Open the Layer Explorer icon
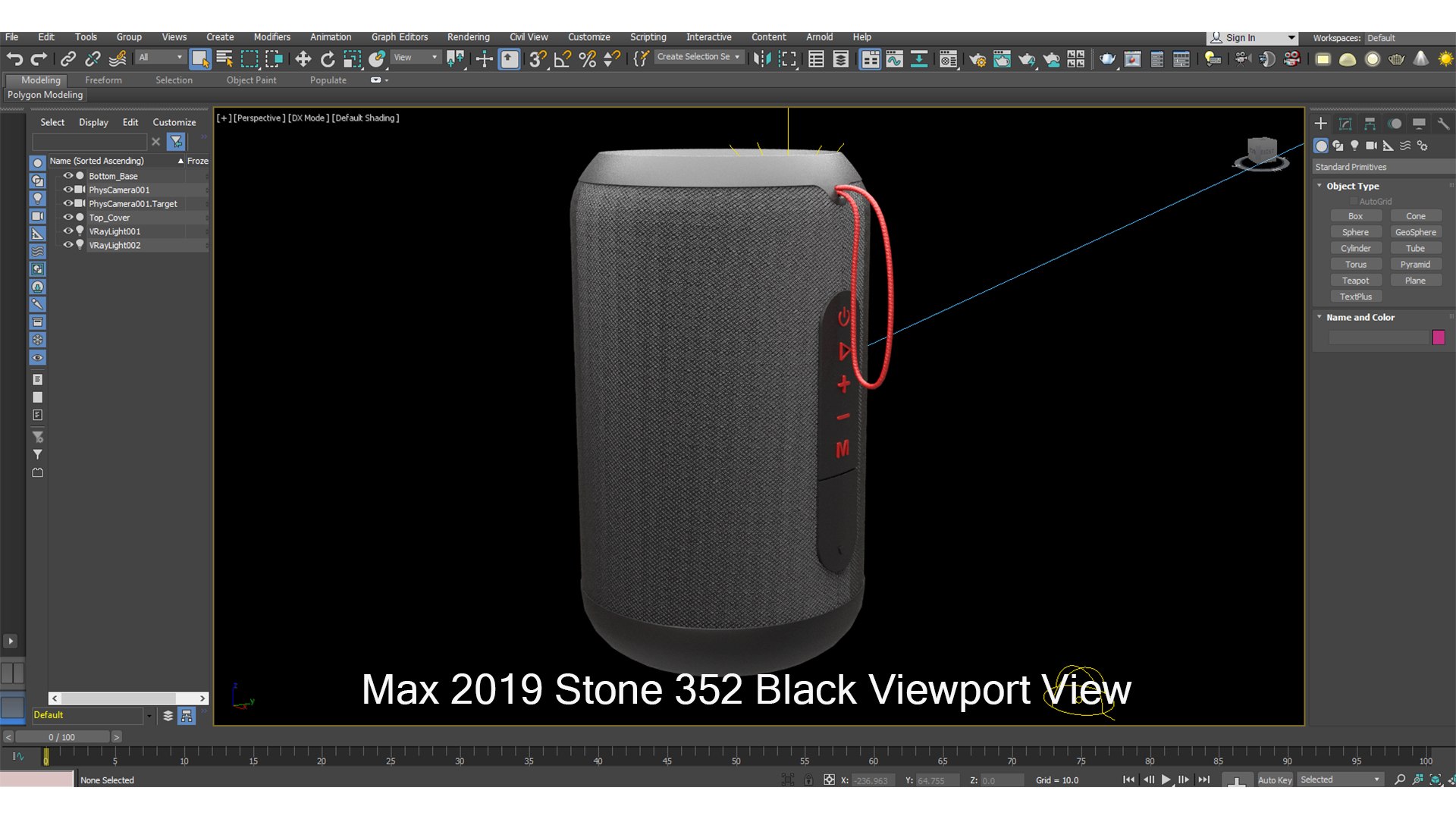1456x819 pixels. pos(841,58)
